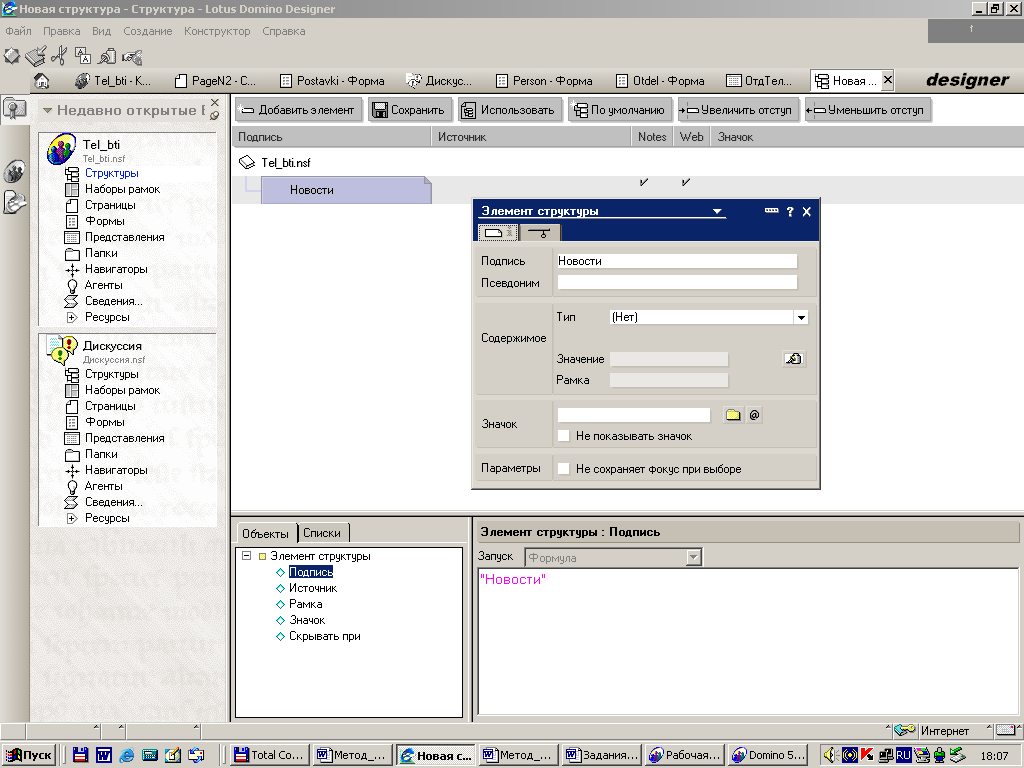This screenshot has height=768, width=1024.
Task: Check Не сохраняет фокус при выборе
Action: coord(564,469)
